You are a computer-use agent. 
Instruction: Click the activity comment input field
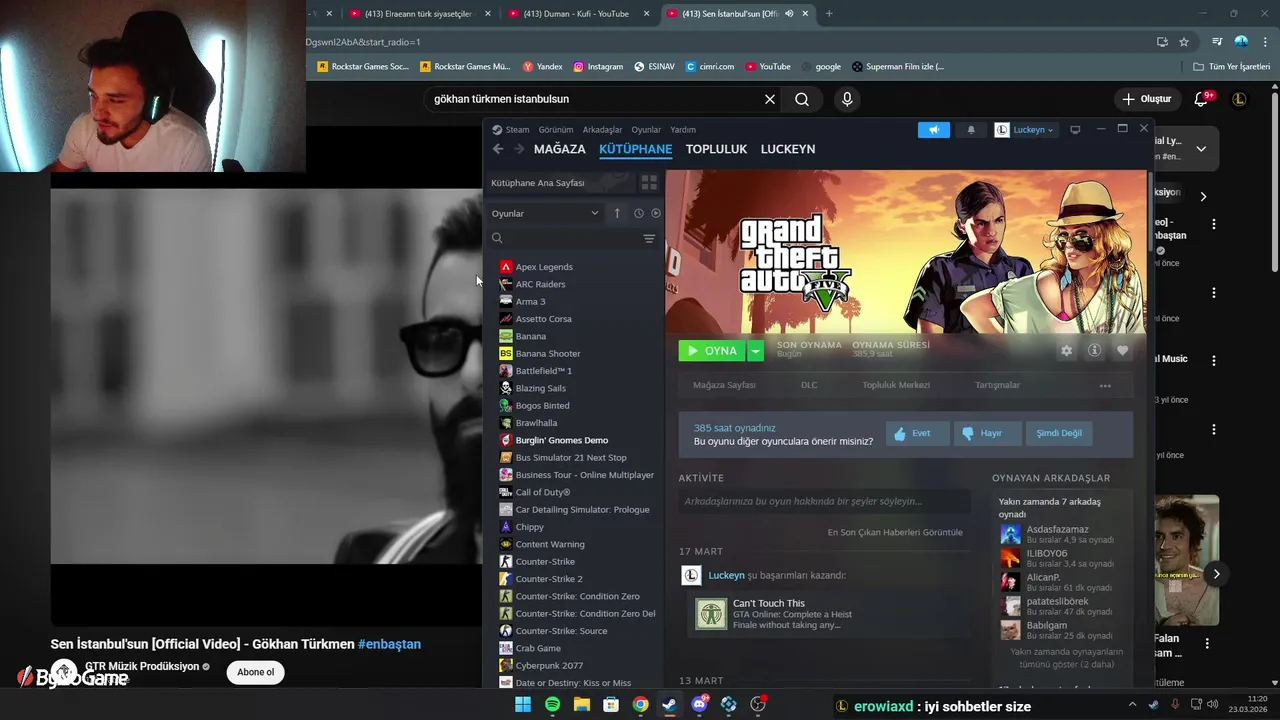coord(824,501)
